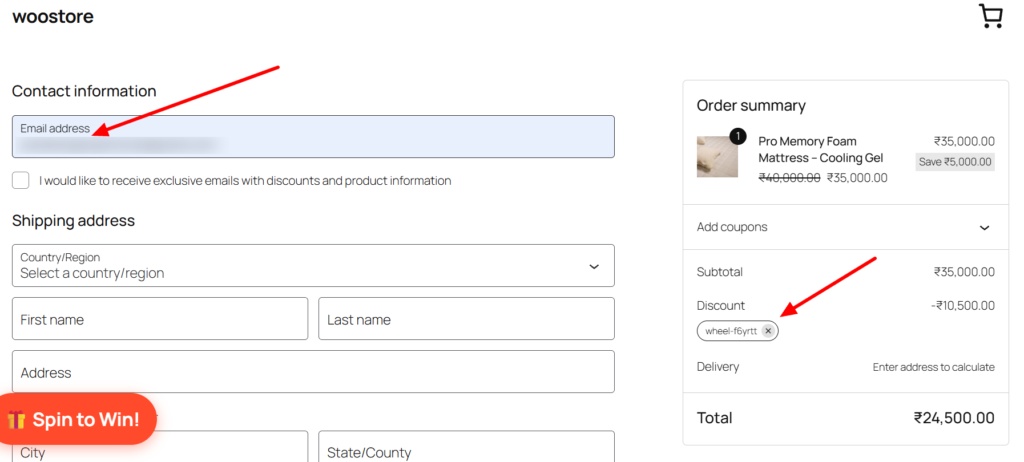Click into the First name field
Viewport: 1024px width, 462px height.
click(x=160, y=319)
